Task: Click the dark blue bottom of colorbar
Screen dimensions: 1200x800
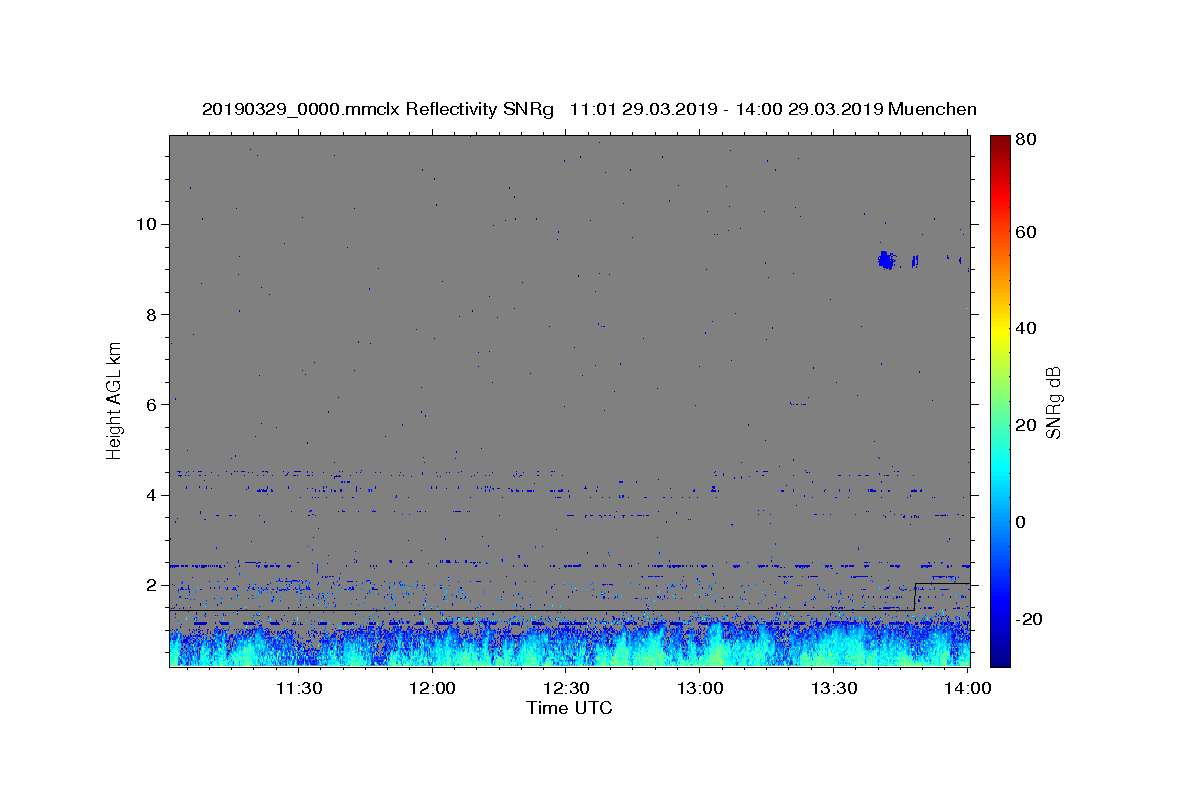Action: [x=1000, y=655]
